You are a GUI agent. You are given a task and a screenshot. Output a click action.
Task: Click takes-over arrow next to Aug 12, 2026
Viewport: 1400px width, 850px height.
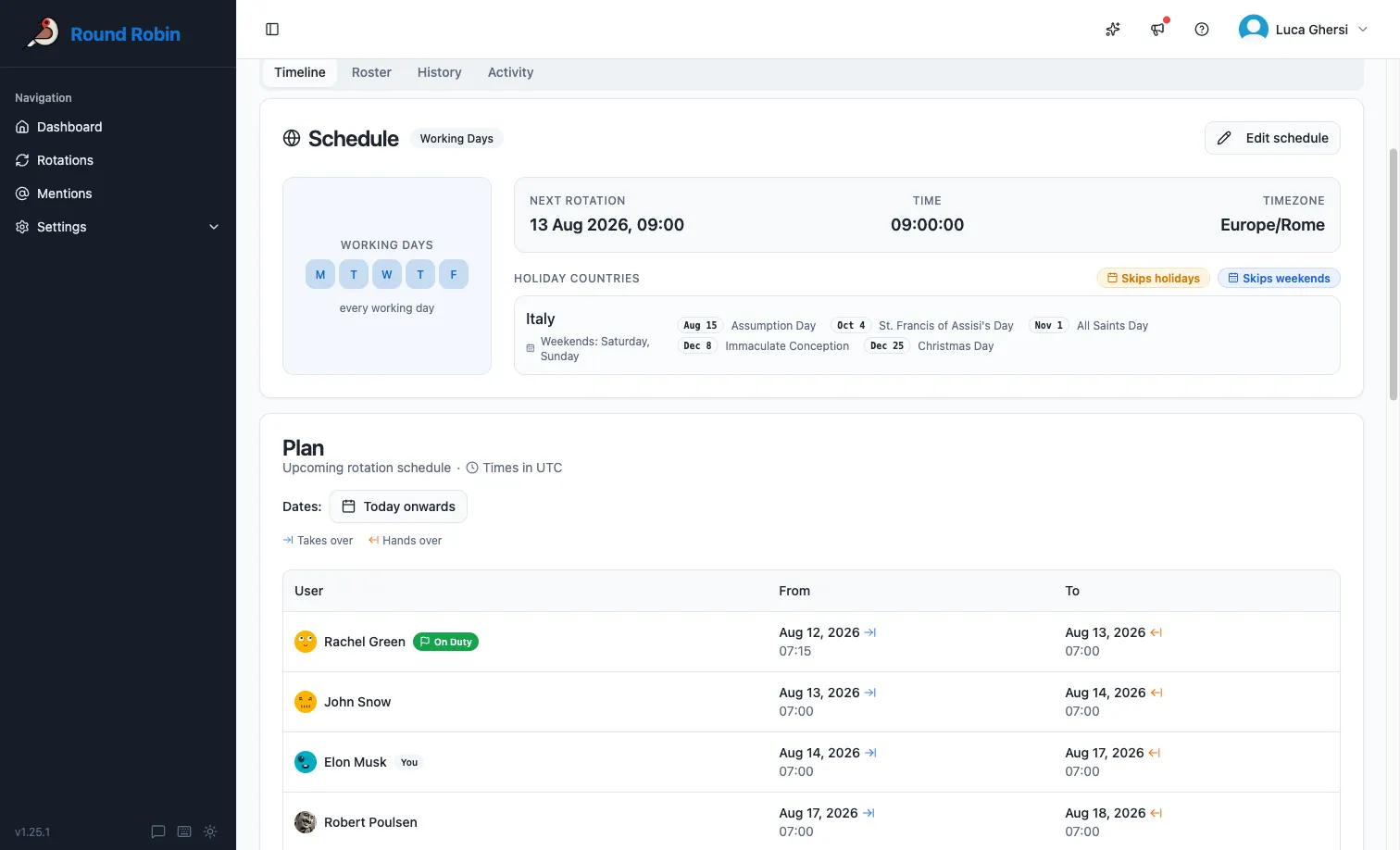click(x=870, y=632)
